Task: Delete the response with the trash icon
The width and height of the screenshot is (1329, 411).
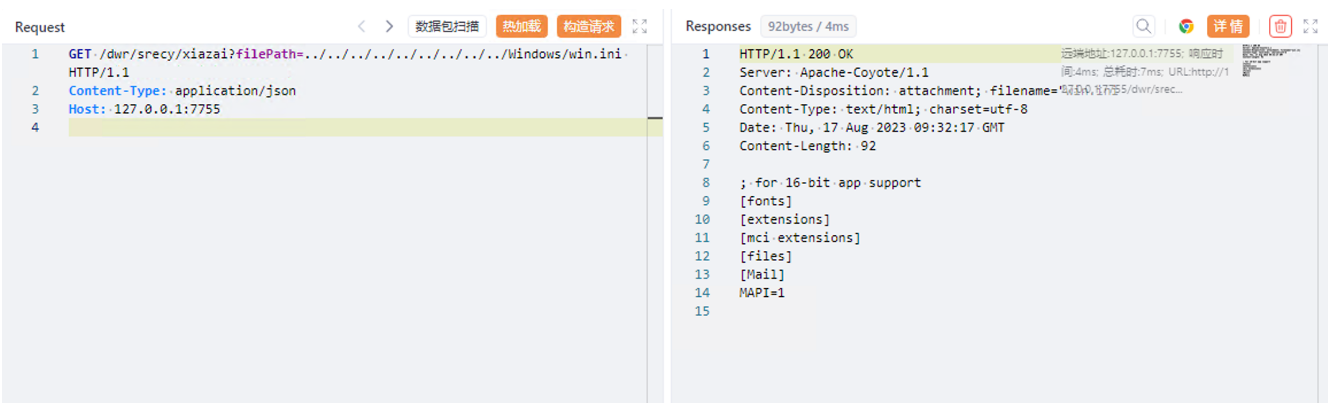Action: click(1280, 27)
